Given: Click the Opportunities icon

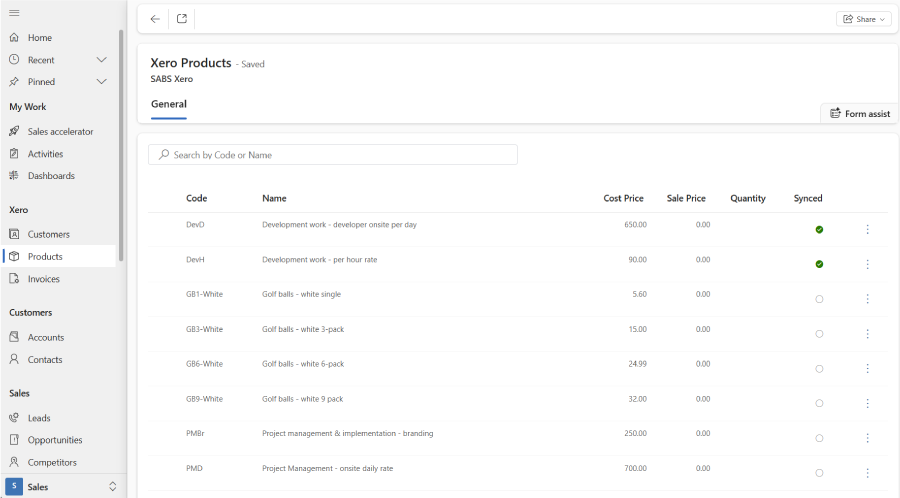Looking at the screenshot, I should [14, 440].
